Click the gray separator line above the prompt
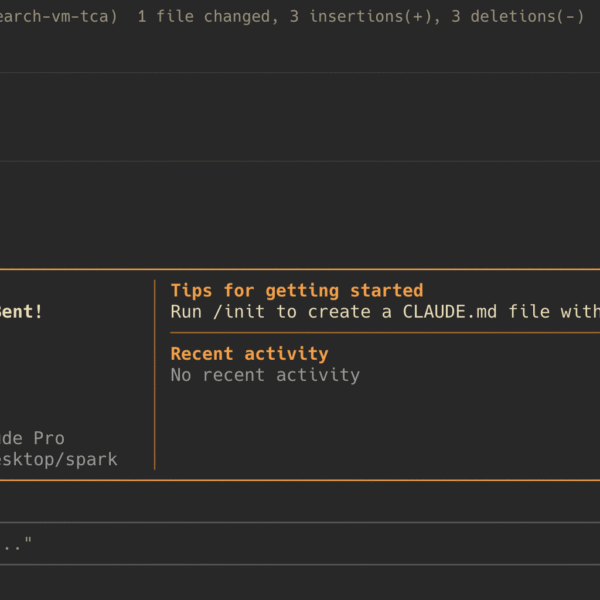 point(300,522)
